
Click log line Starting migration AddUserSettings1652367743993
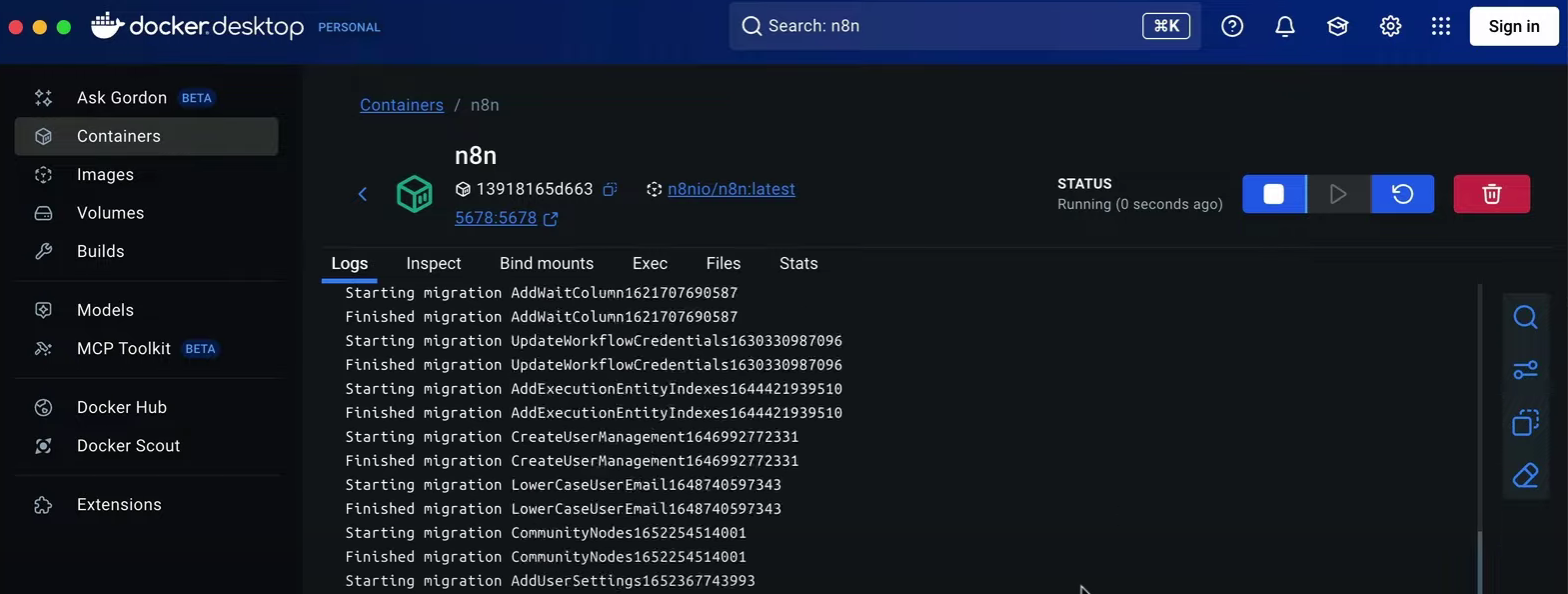550,581
